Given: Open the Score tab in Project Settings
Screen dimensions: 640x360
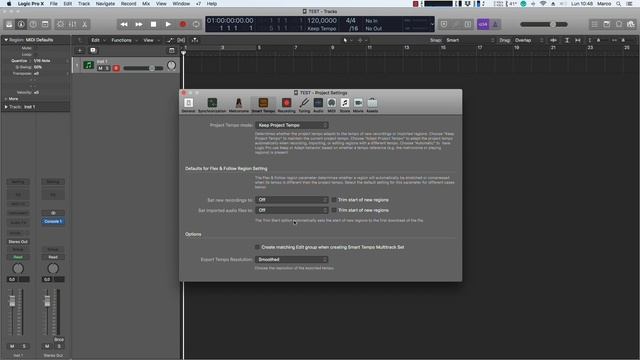Looking at the screenshot, I should coord(345,105).
